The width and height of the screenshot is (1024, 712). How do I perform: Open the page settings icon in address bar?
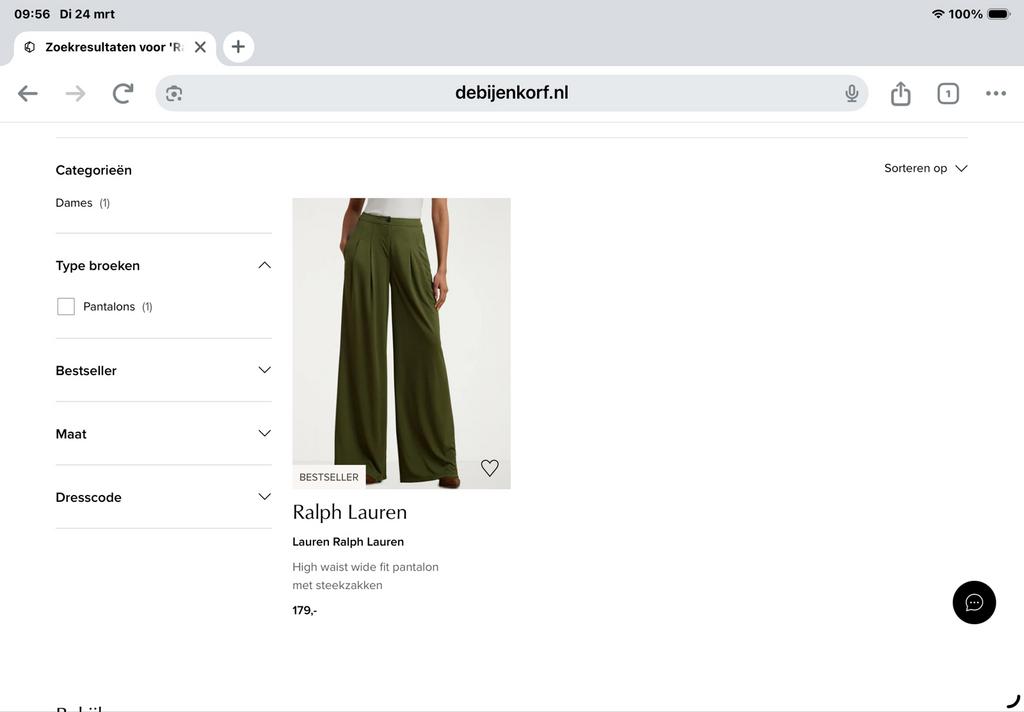coord(174,92)
